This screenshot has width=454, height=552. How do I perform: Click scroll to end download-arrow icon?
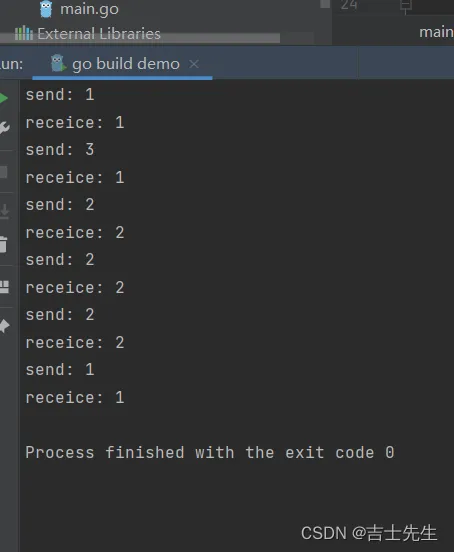tap(4, 212)
